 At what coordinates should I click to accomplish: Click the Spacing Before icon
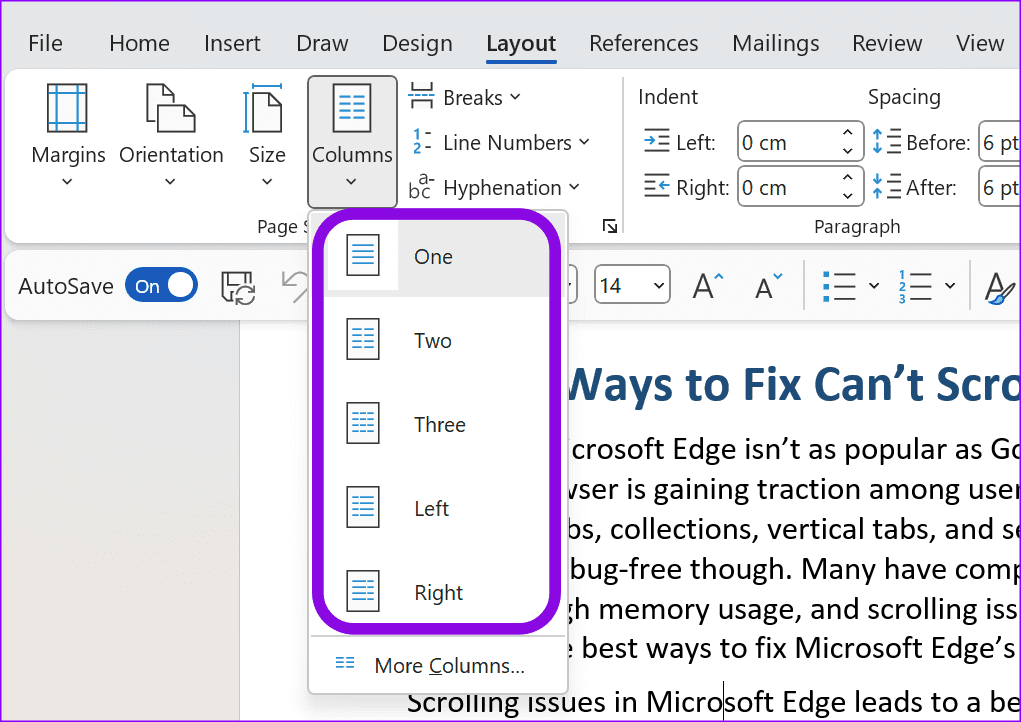[x=887, y=141]
